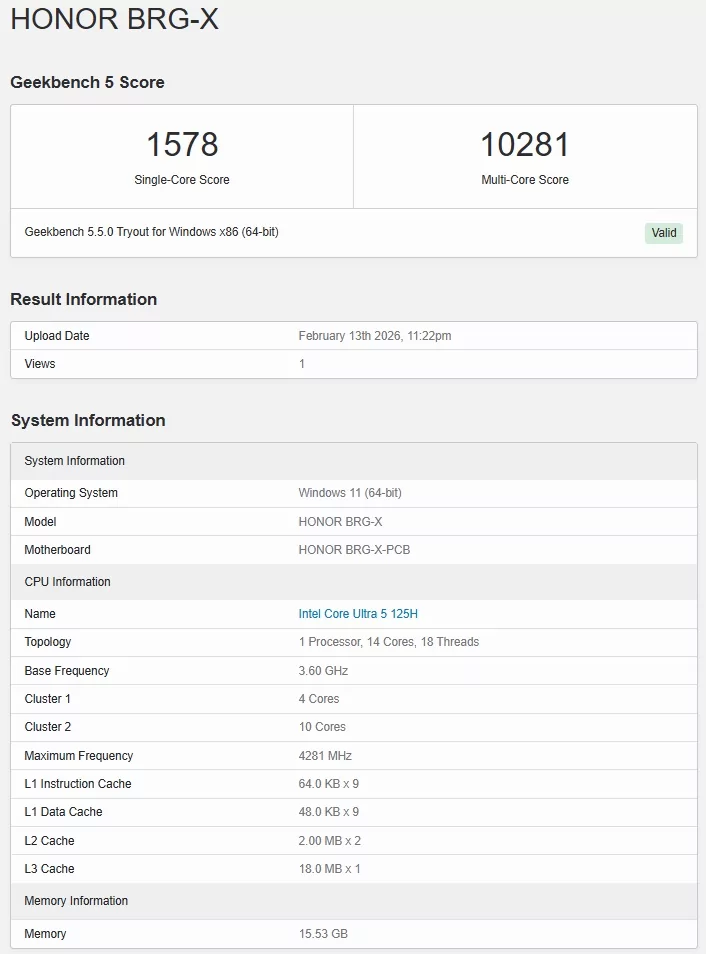The height and width of the screenshot is (954, 706).
Task: Select the Geekbench 5 Score heading
Action: (x=87, y=82)
